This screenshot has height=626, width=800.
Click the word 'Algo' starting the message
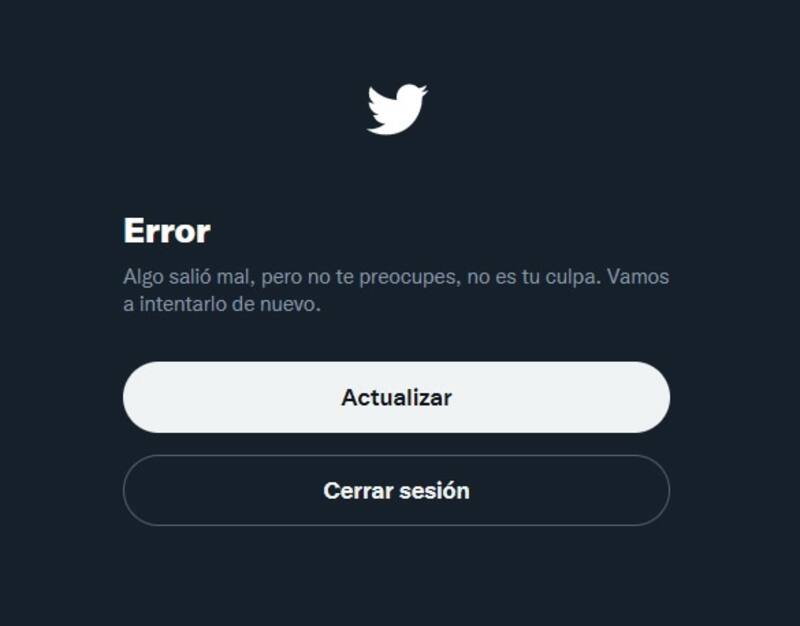coord(143,278)
